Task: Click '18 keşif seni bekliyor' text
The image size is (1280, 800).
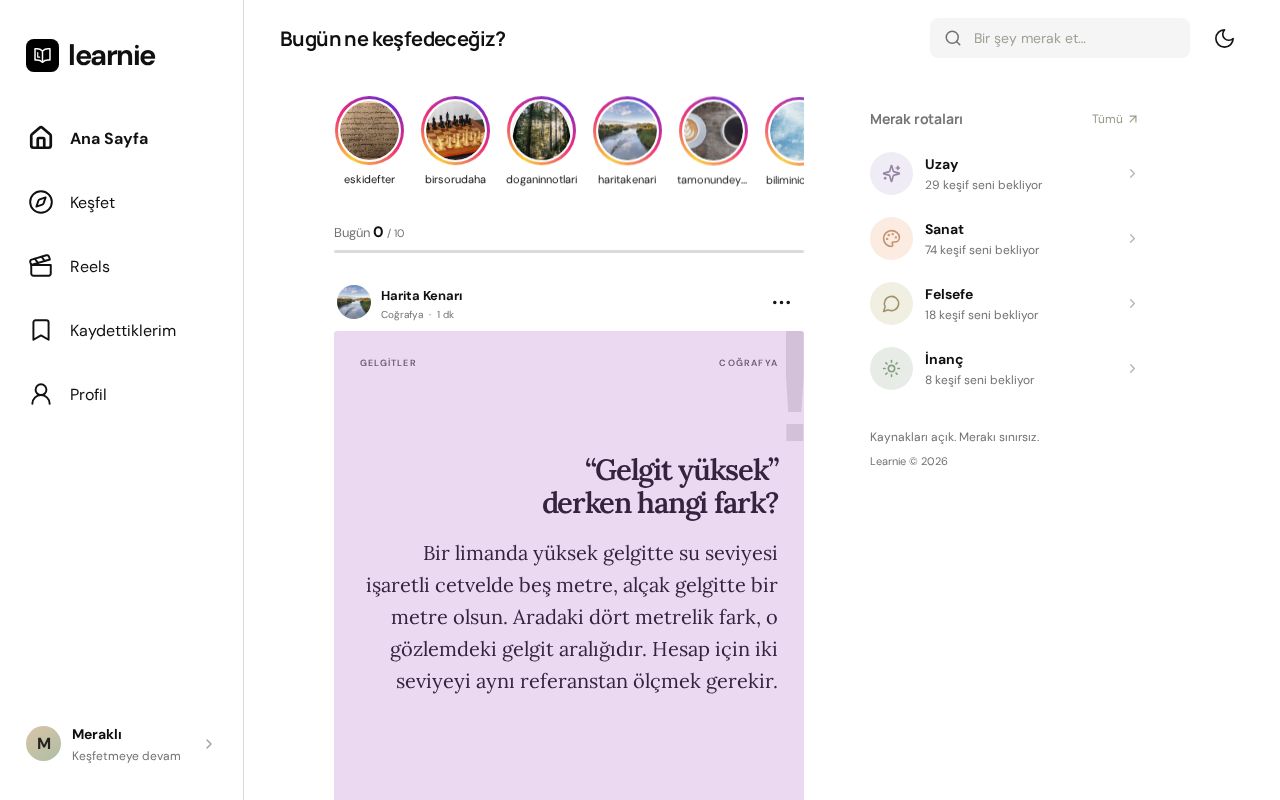Action: point(981,315)
